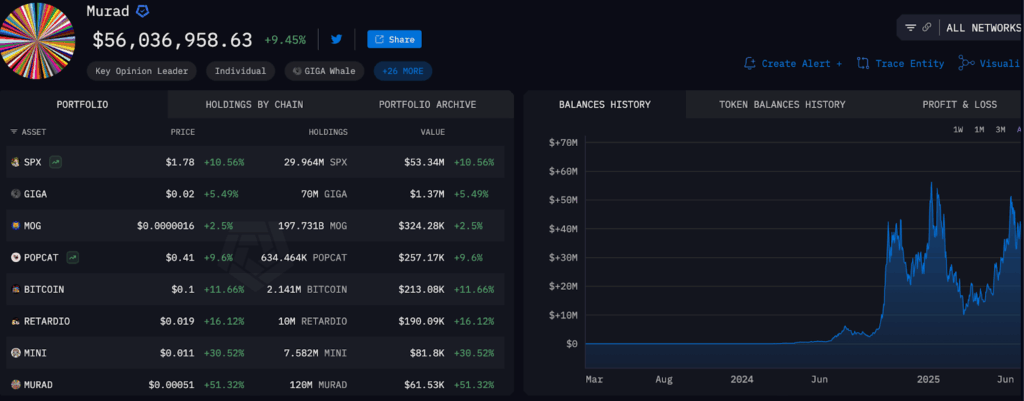The image size is (1024, 401).
Task: Select the 3M chart time range
Action: click(1000, 130)
